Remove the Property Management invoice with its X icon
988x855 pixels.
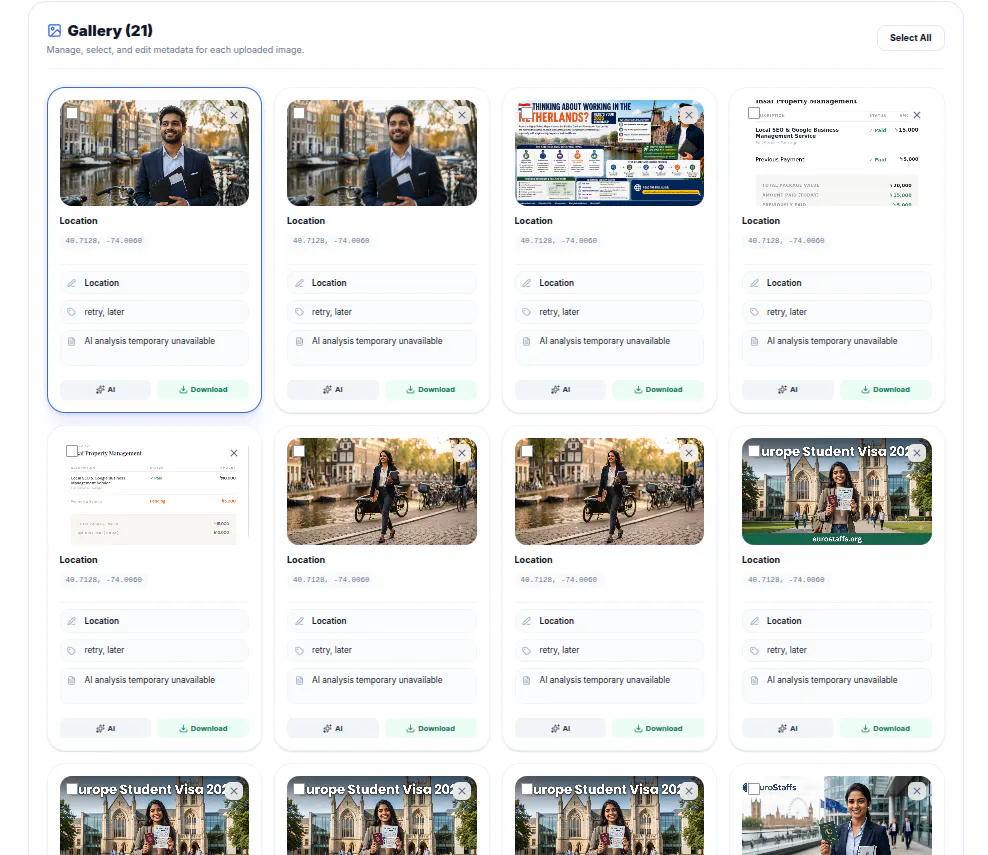[x=234, y=453]
